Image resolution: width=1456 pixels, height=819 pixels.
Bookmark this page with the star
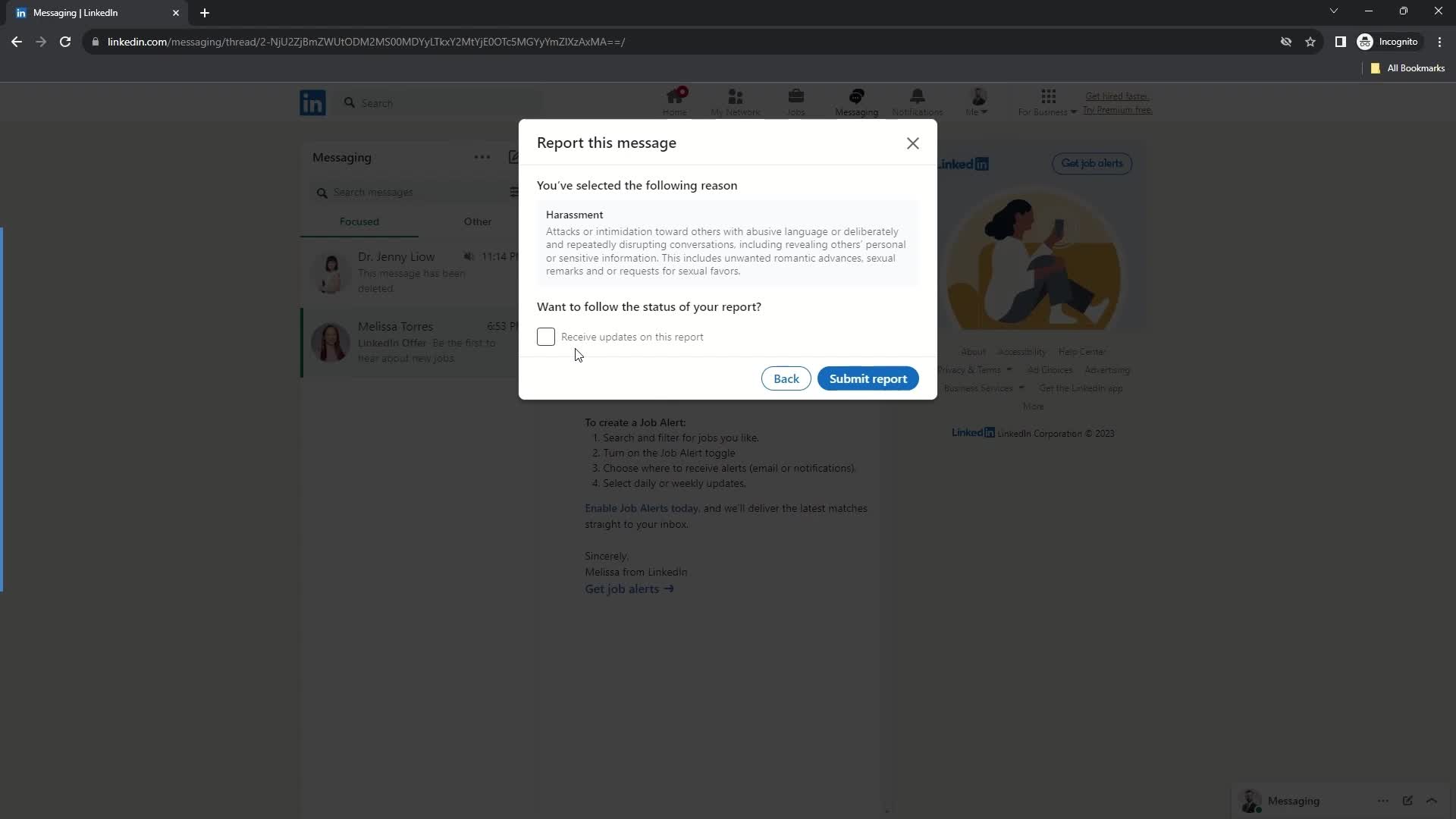pos(1310,42)
